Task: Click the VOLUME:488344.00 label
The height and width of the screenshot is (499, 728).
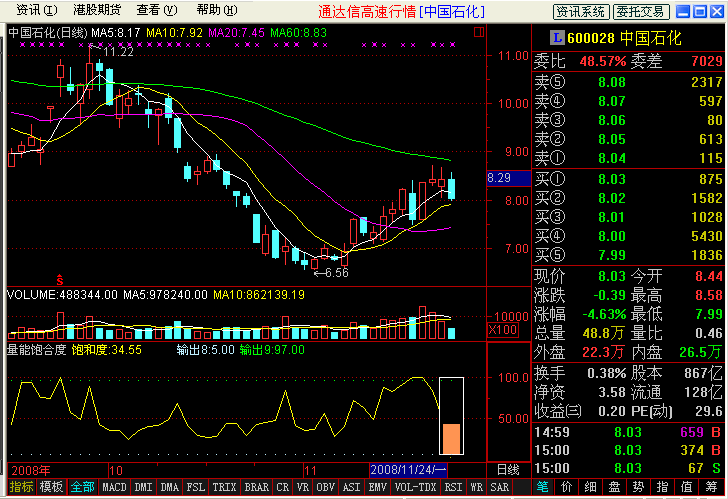Action: [62, 295]
